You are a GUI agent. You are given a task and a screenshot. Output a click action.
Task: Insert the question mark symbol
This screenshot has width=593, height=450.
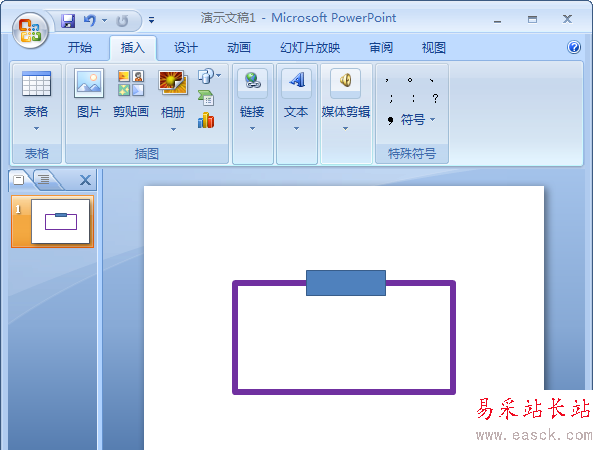[x=435, y=99]
